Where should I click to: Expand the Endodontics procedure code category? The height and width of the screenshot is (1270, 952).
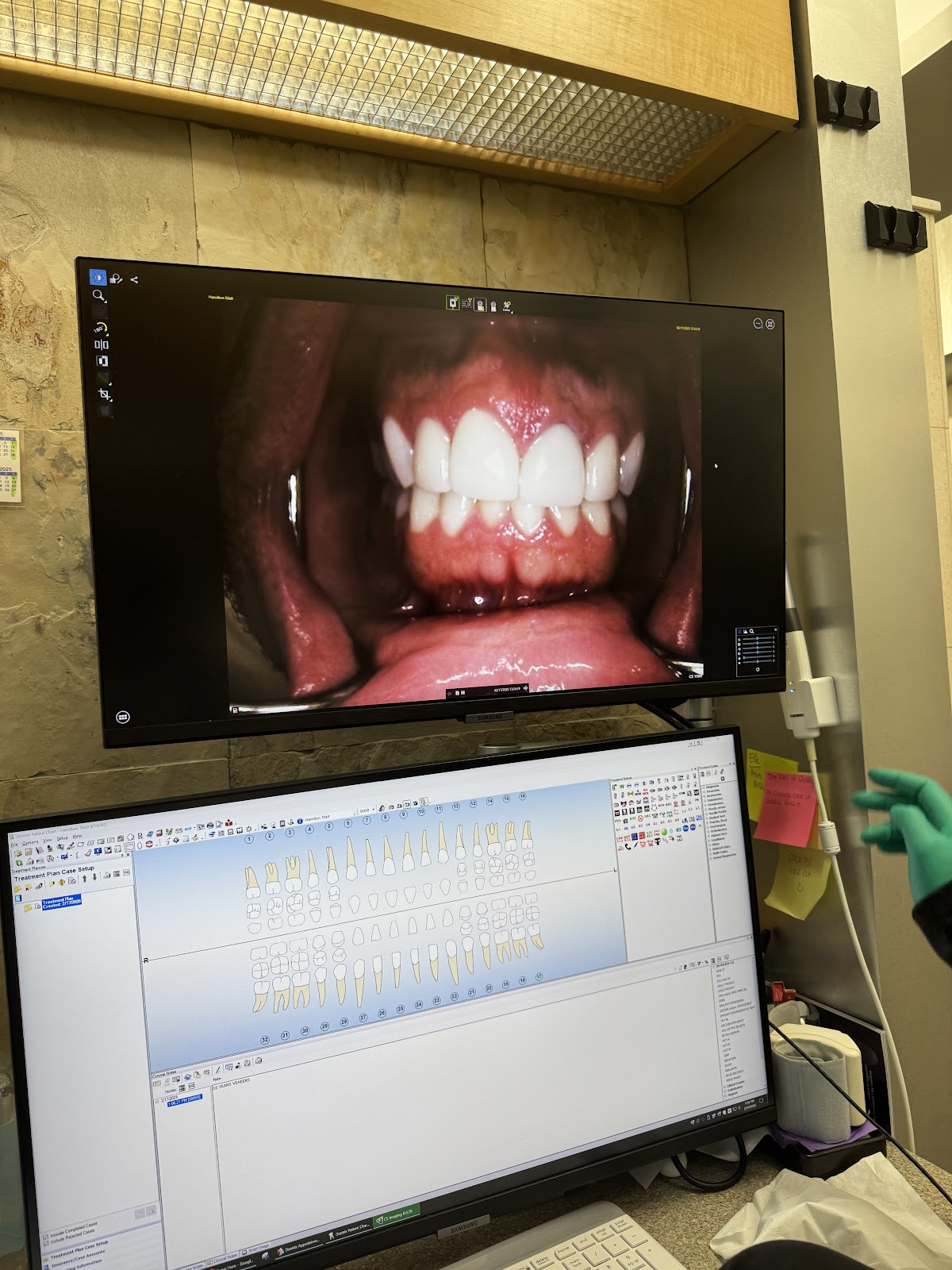(714, 799)
